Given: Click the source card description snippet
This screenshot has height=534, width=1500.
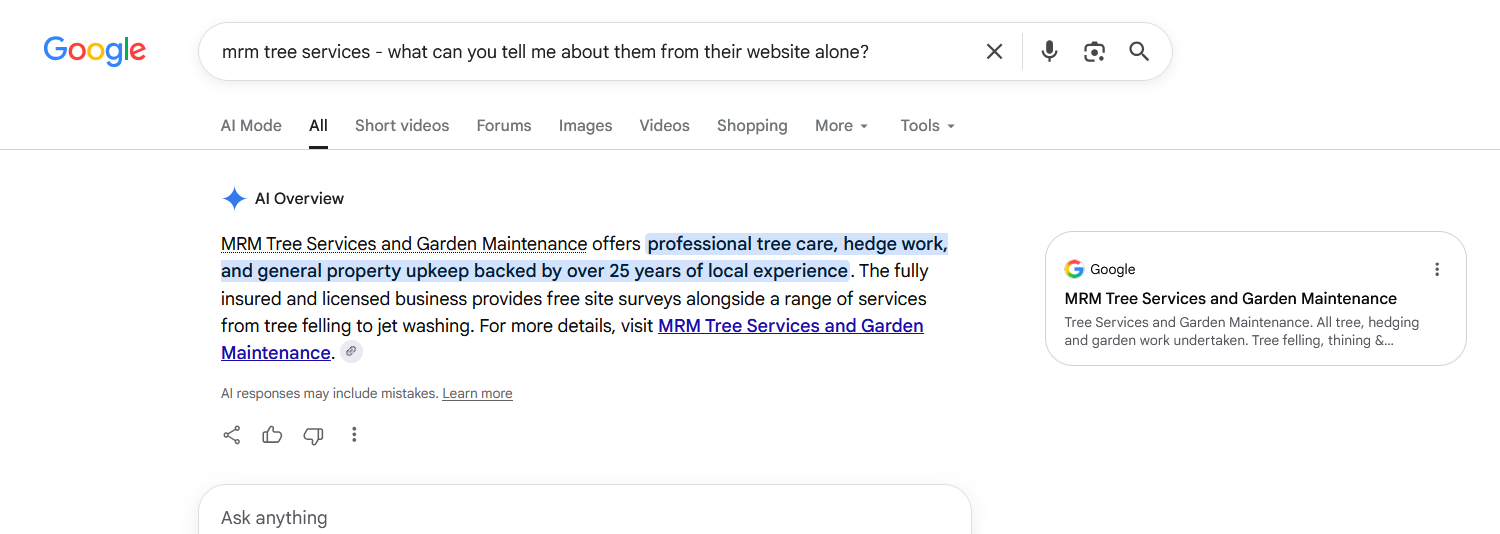Looking at the screenshot, I should tap(1242, 331).
